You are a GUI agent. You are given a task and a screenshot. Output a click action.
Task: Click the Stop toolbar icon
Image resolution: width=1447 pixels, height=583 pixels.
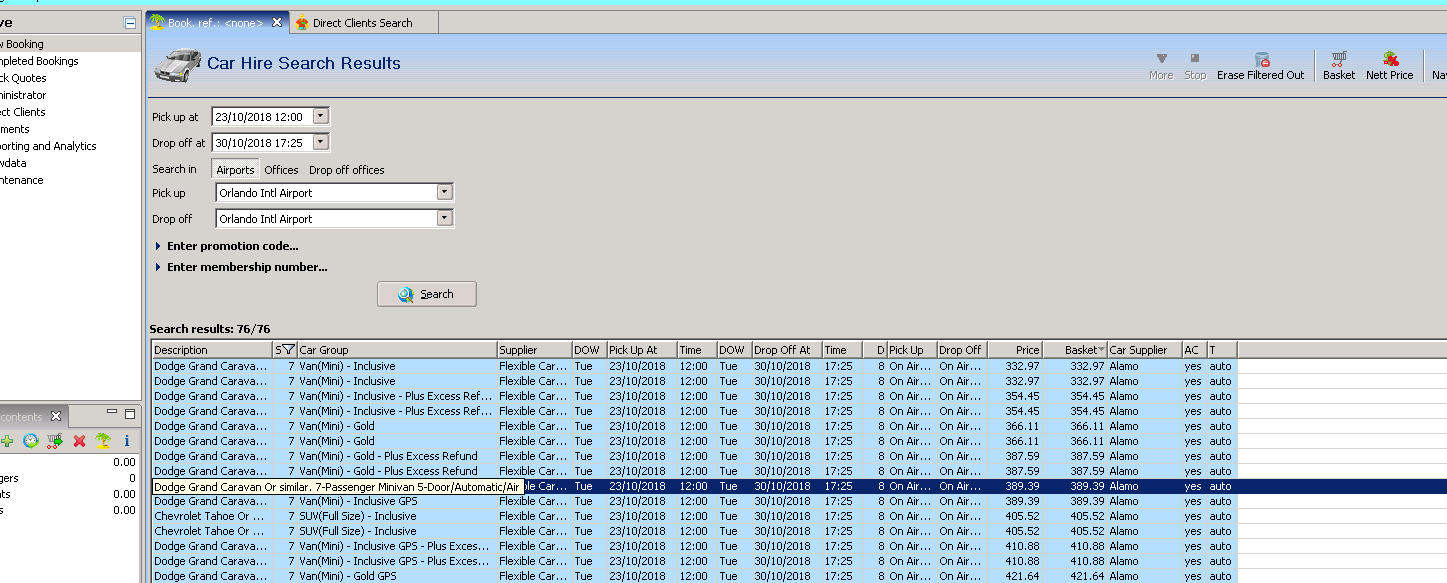point(1195,59)
